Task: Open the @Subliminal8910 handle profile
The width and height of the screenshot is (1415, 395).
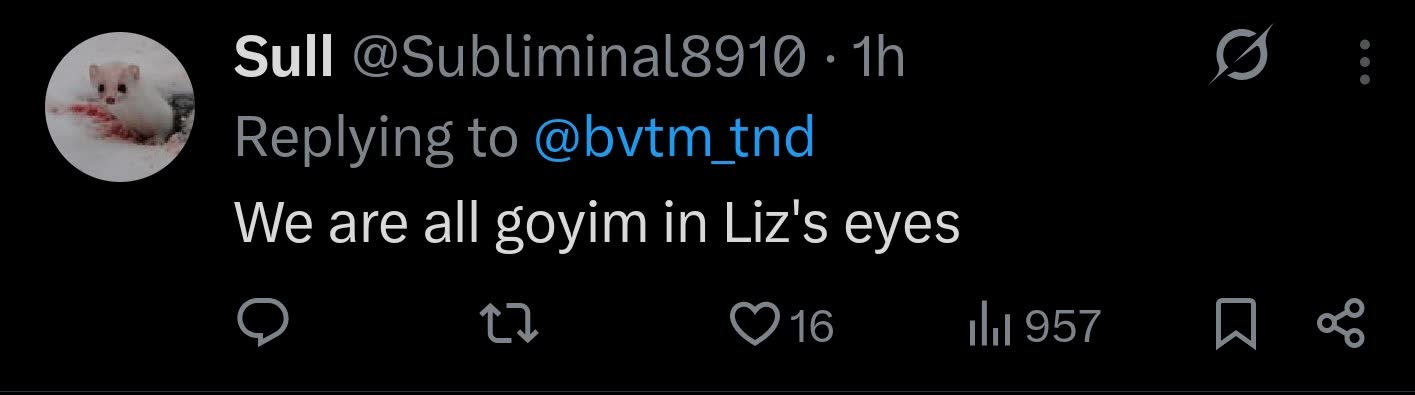Action: (x=578, y=60)
